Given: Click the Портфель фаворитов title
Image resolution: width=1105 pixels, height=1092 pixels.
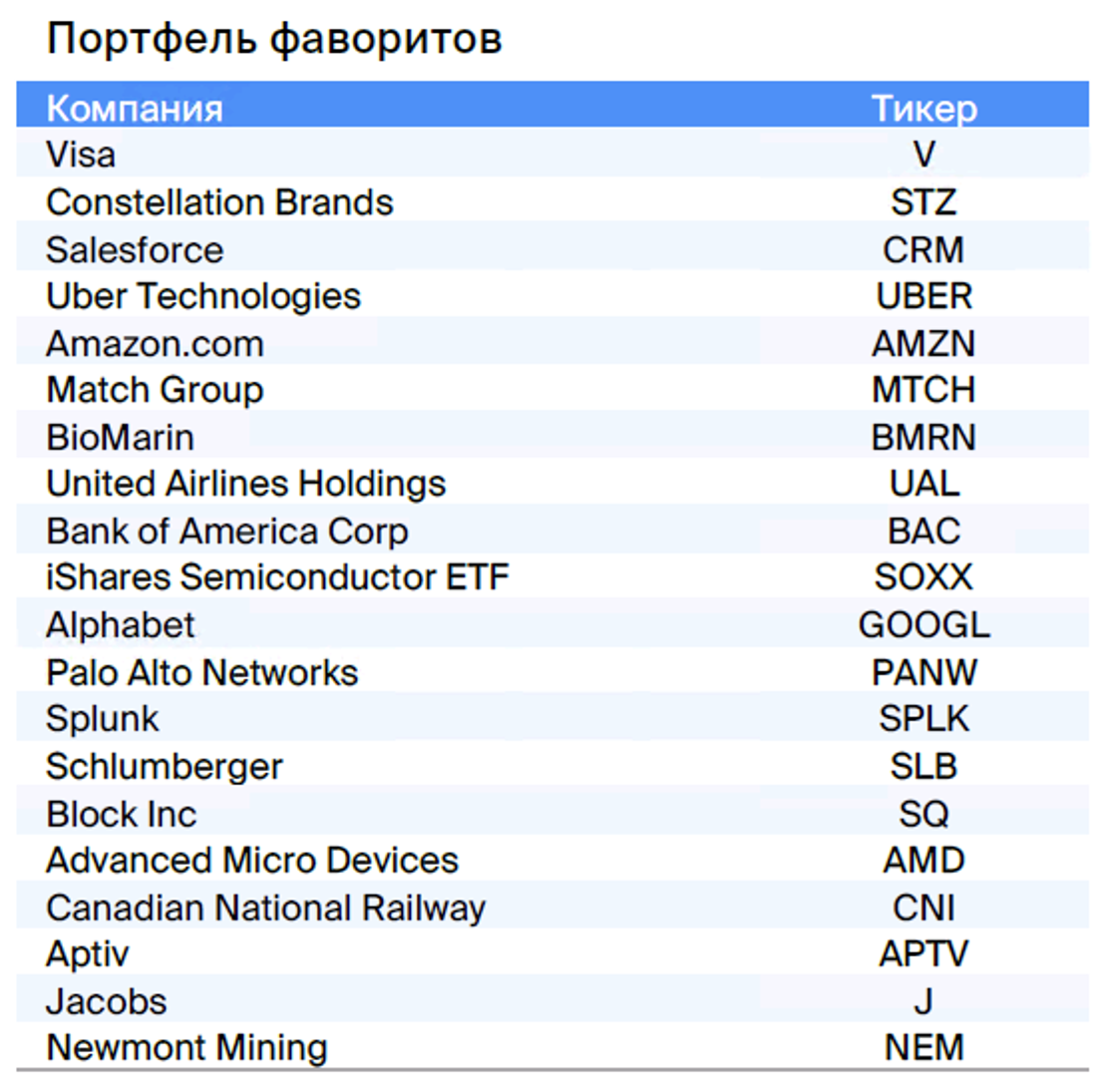Looking at the screenshot, I should (274, 38).
